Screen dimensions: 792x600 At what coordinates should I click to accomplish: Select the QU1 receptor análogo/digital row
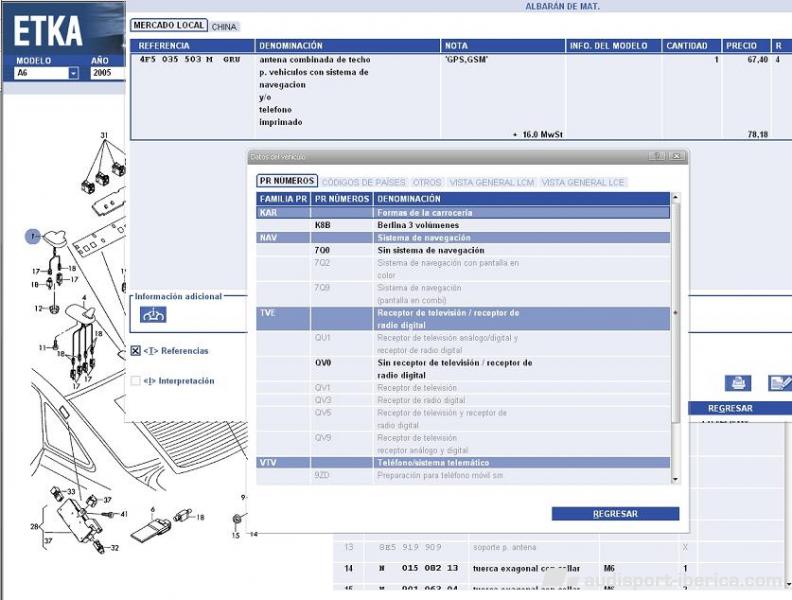click(463, 344)
